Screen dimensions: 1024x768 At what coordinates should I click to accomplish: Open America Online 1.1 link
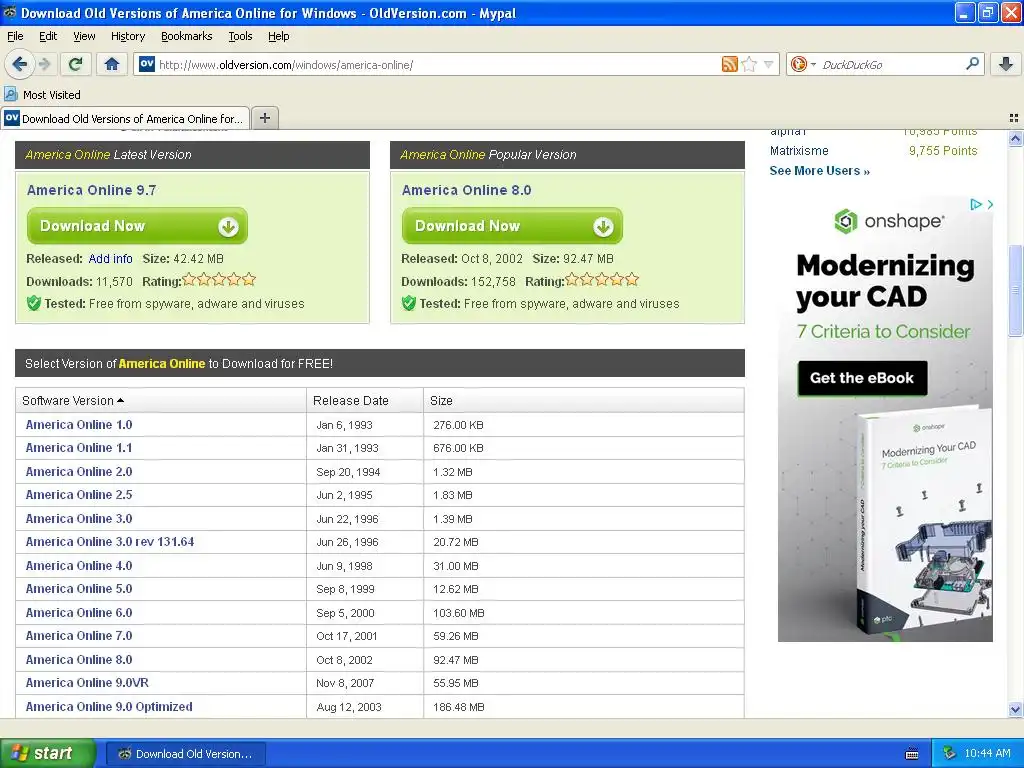point(79,448)
